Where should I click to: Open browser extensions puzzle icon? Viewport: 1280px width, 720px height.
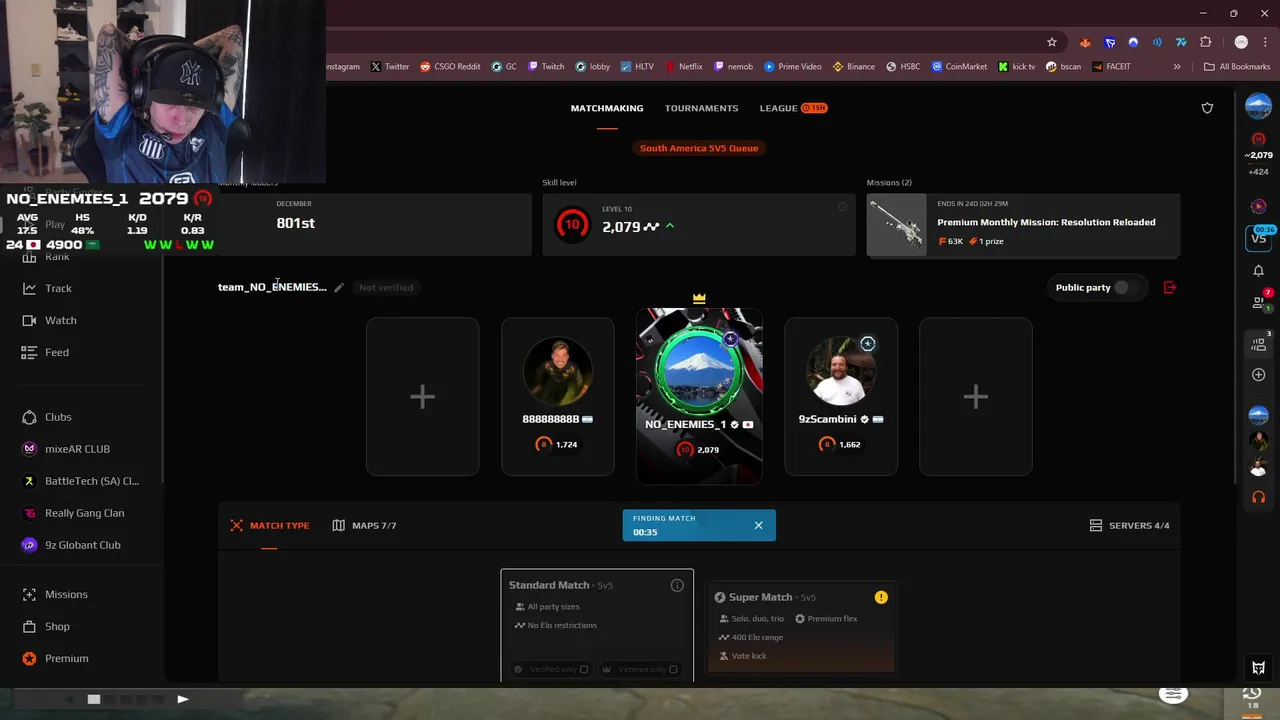pyautogui.click(x=1205, y=42)
